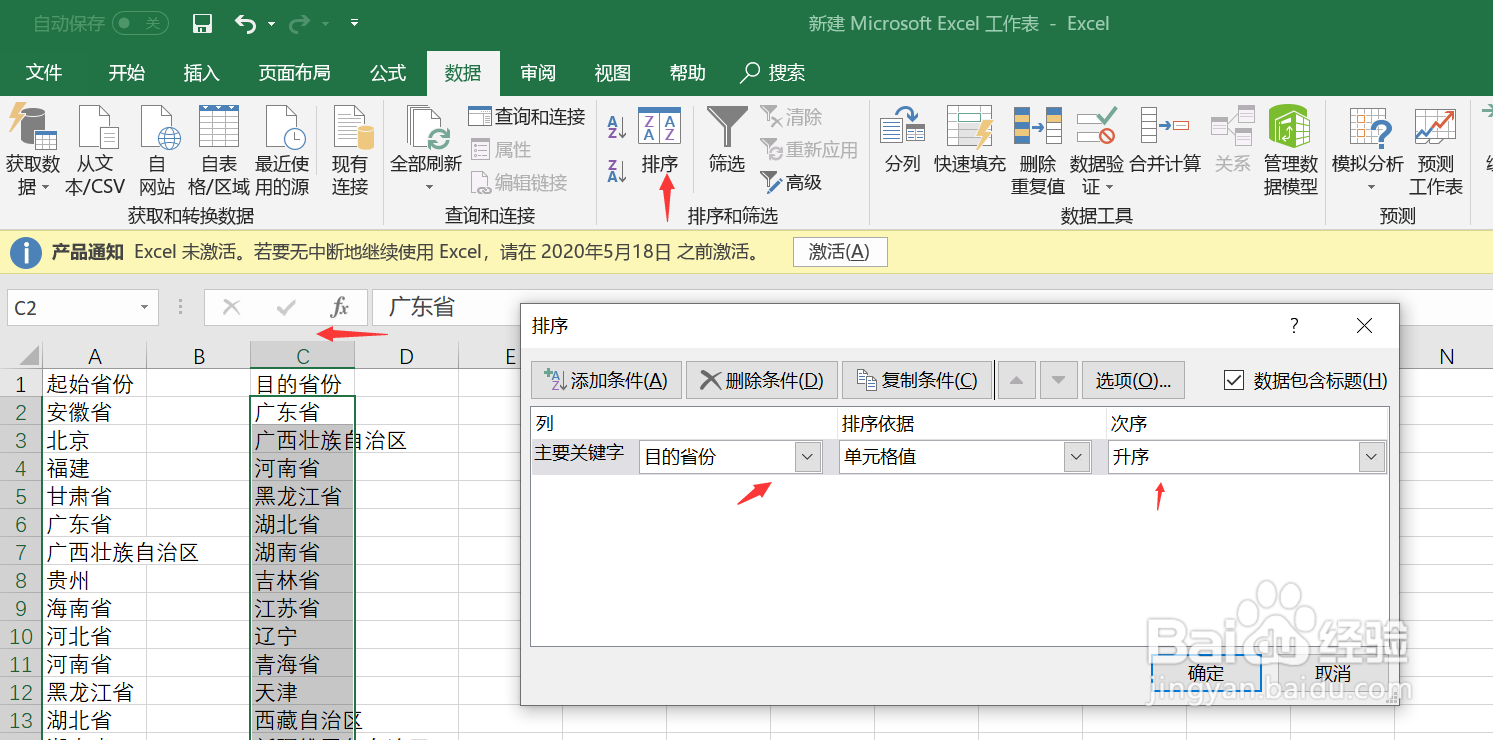Select cell A1 起始省份
Viewport: 1493px width, 740px height.
pos(95,384)
